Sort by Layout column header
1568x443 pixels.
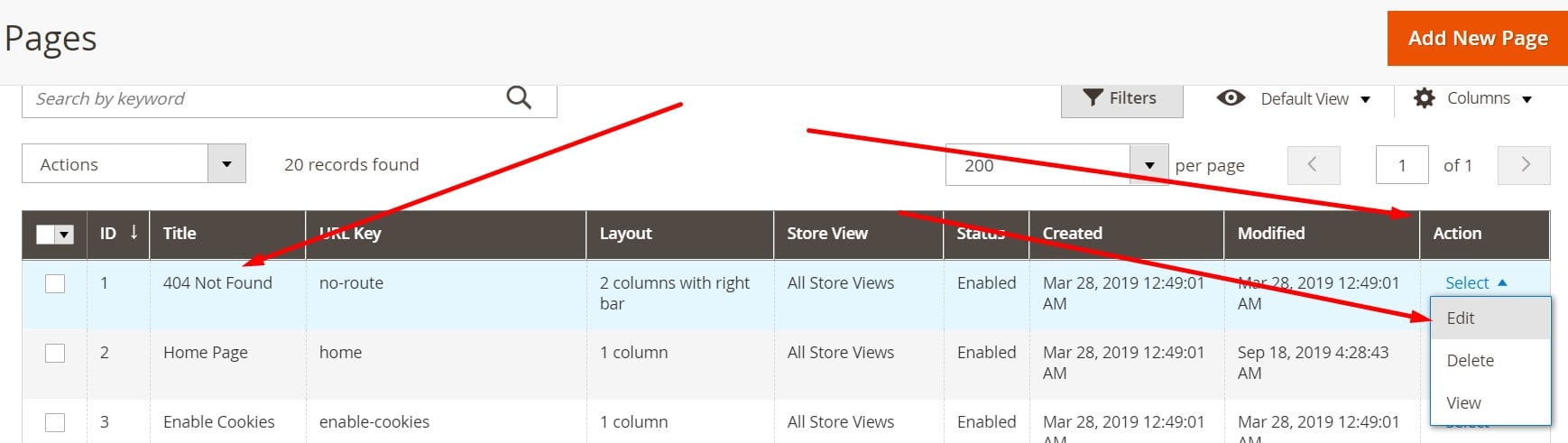click(679, 234)
